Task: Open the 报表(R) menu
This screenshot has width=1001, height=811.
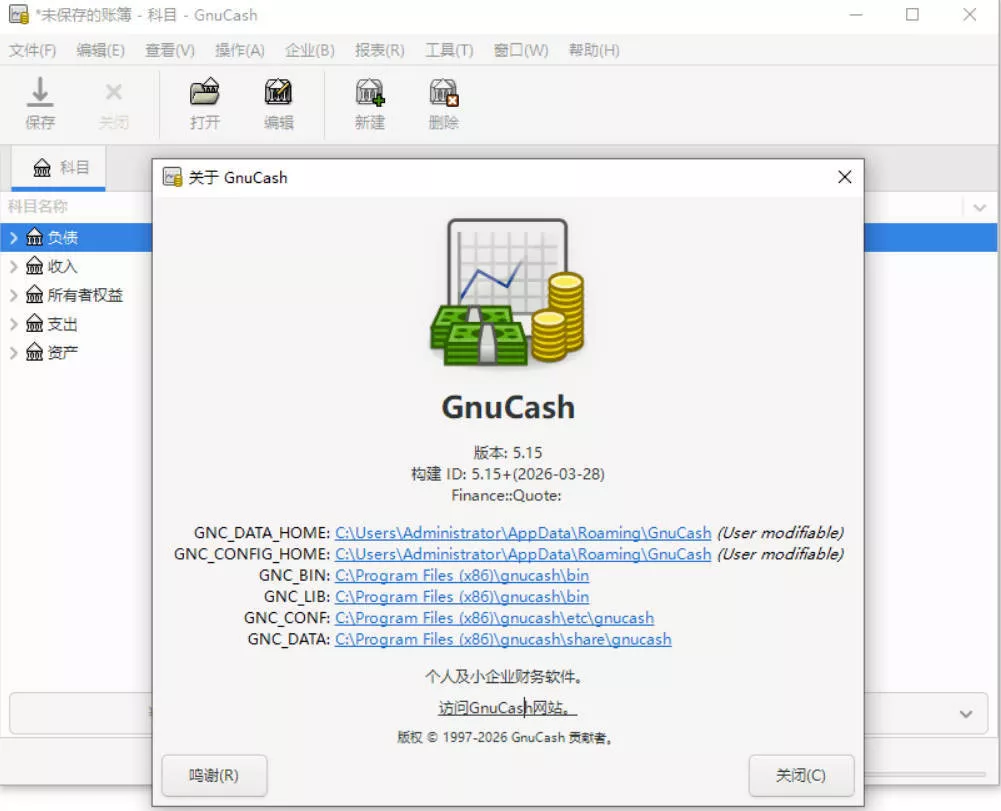Action: coord(379,49)
